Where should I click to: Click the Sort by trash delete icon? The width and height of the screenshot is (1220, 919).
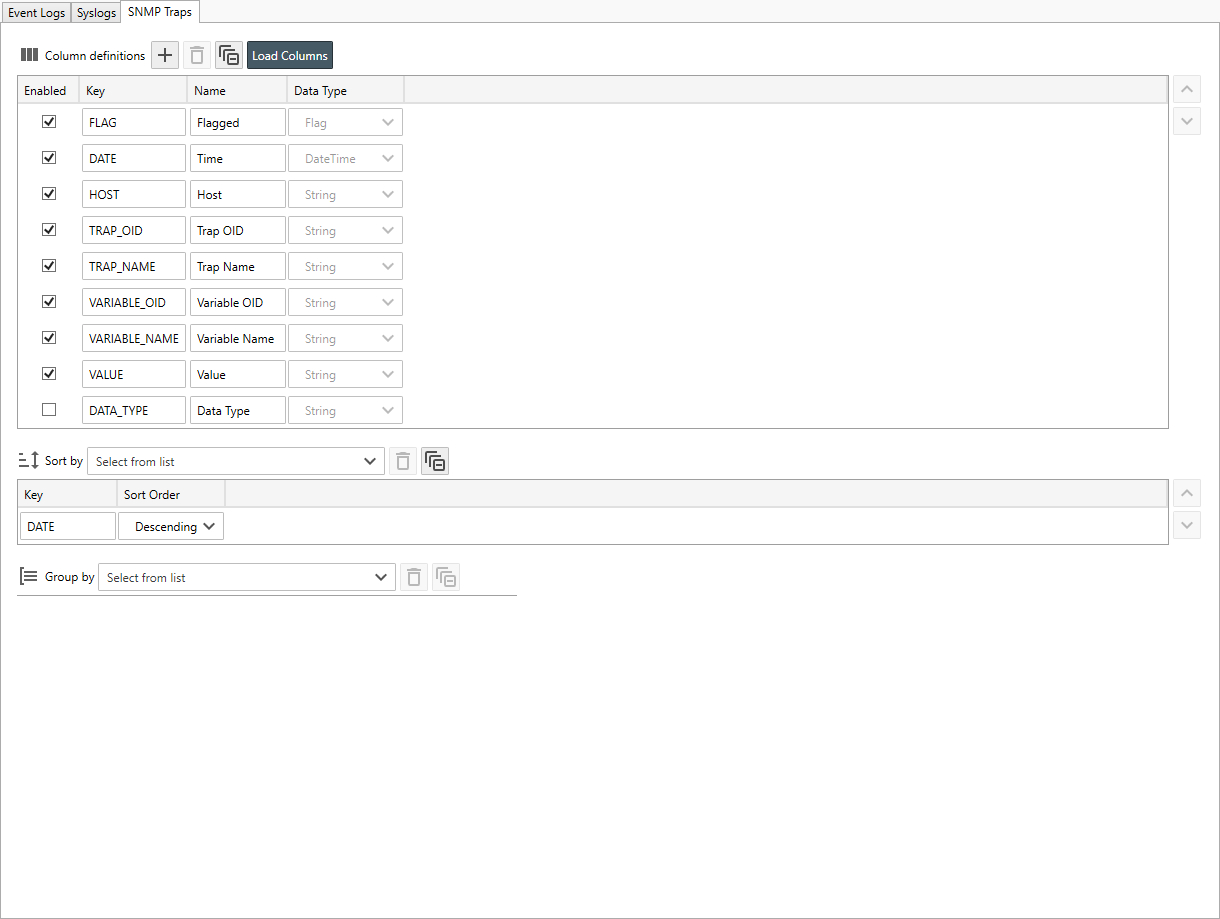point(403,461)
